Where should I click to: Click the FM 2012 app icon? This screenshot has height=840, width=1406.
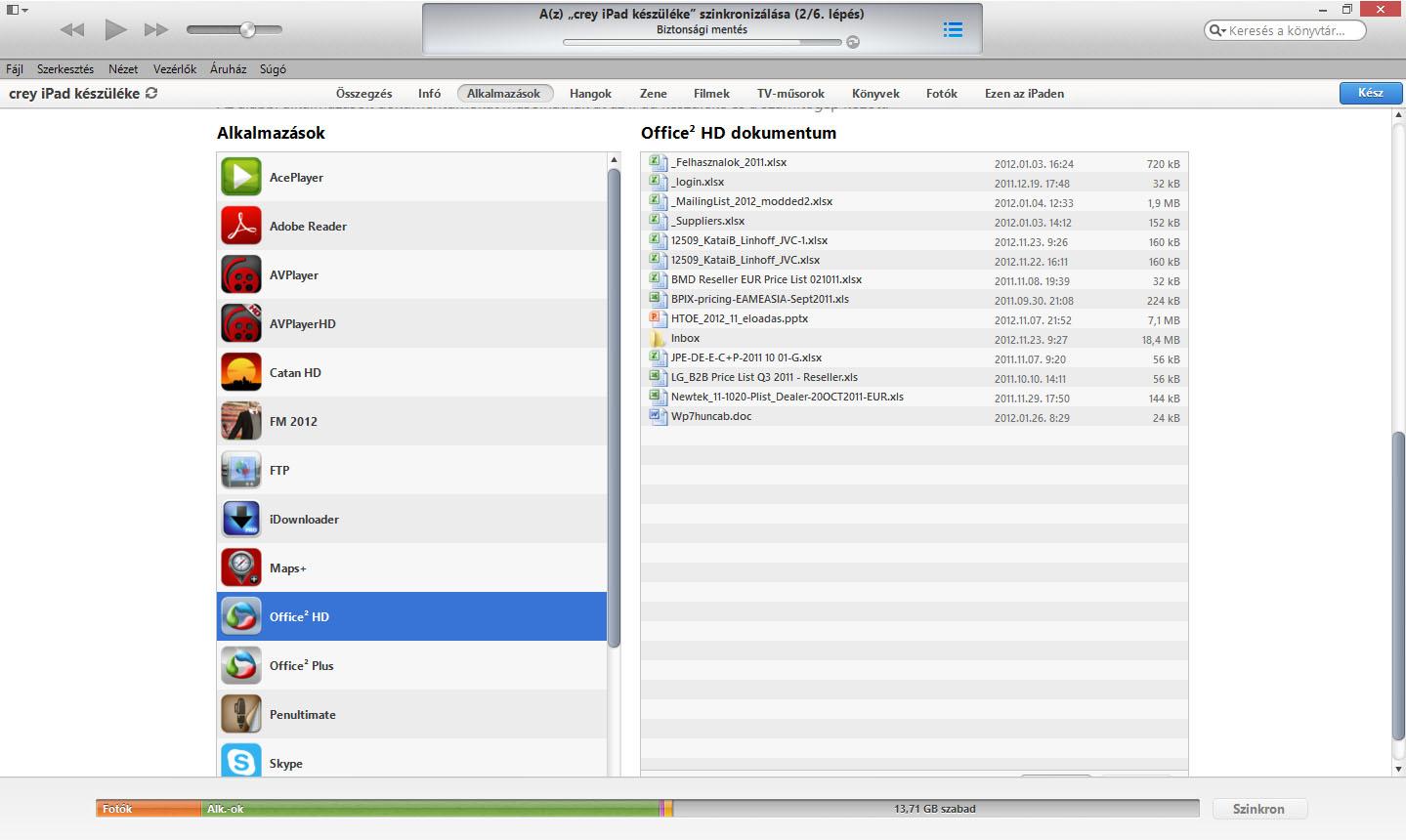coord(241,421)
